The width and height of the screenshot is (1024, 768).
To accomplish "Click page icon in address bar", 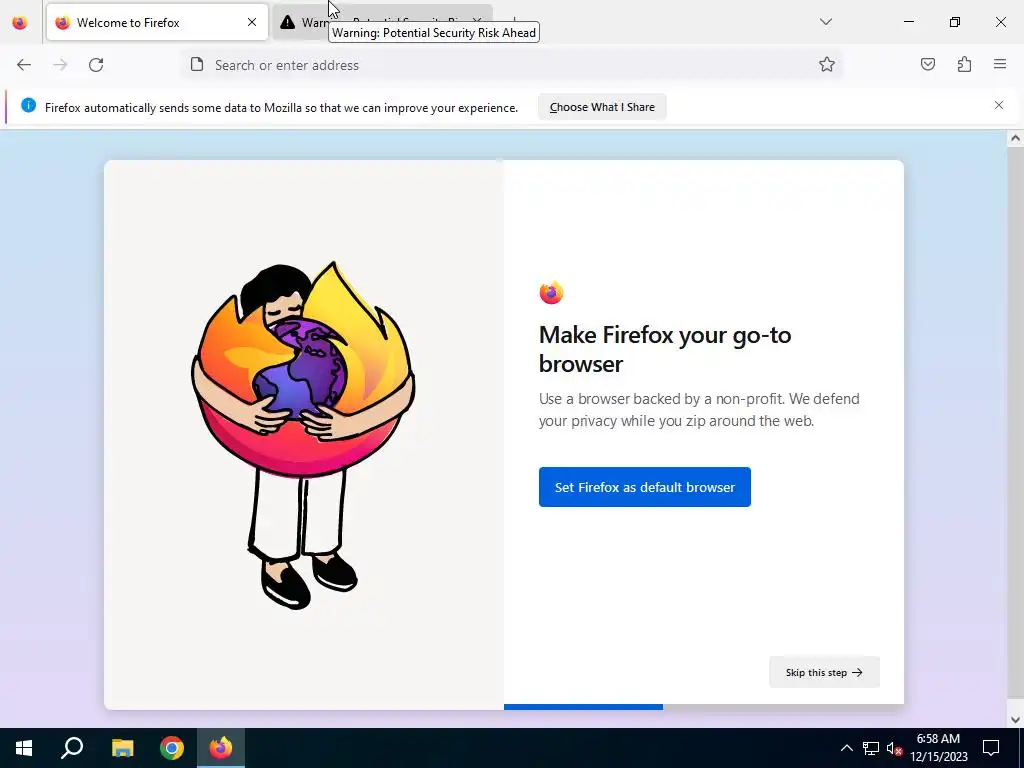I will (x=197, y=65).
